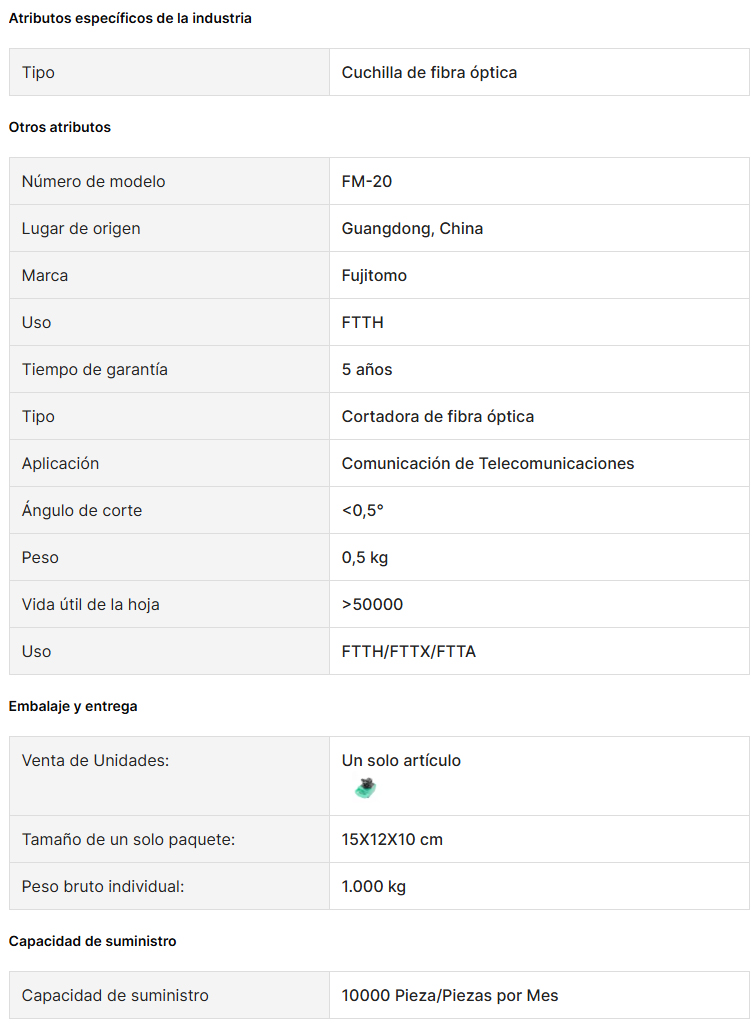Click the weight value '0,5 kg'

(365, 557)
